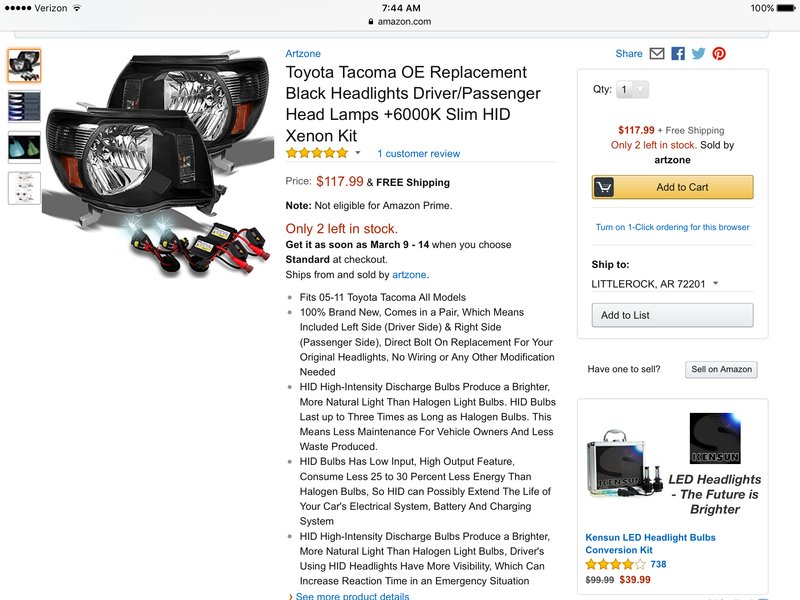This screenshot has width=800, height=600.
Task: Share the product via email icon
Action: point(657,54)
